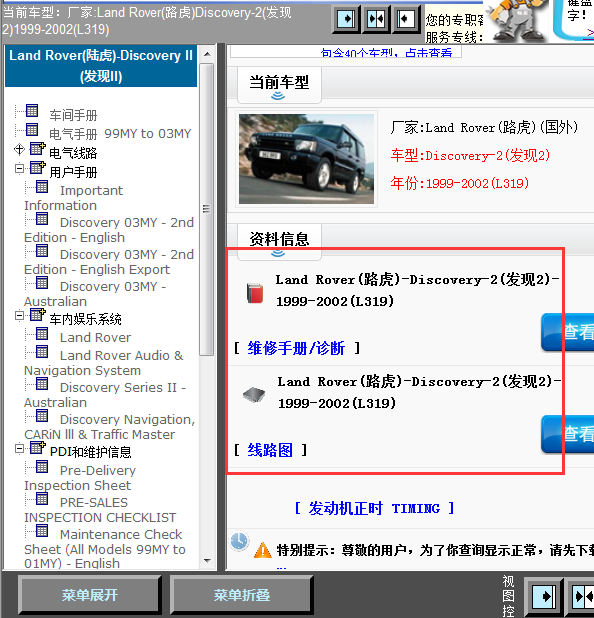The image size is (594, 618).
Task: Expand the 电气线路 tree node
Action: pyautogui.click(x=19, y=149)
